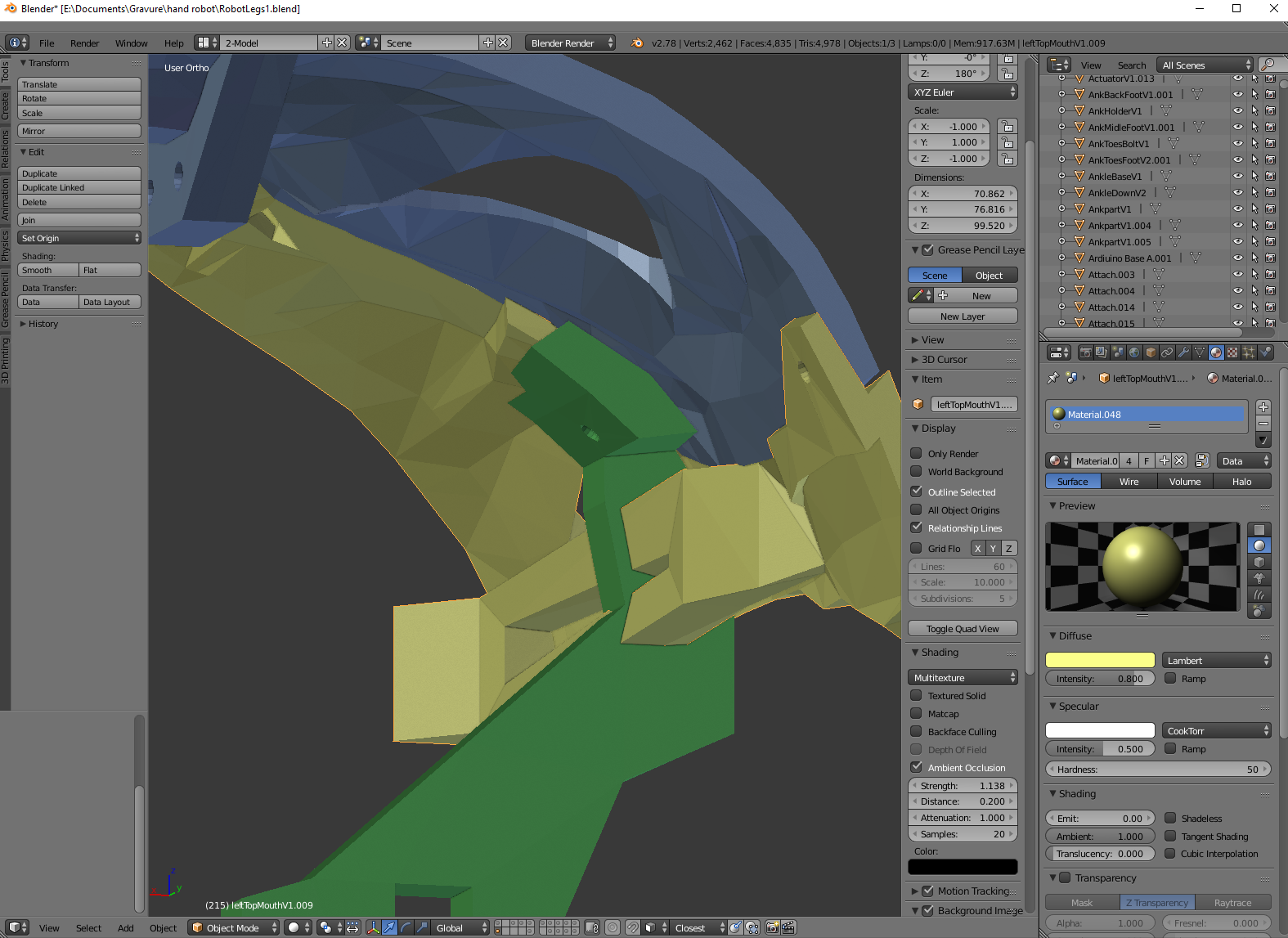Hide AnkleBaseV1 using its eye icon
This screenshot has height=938, width=1288.
pos(1238,177)
